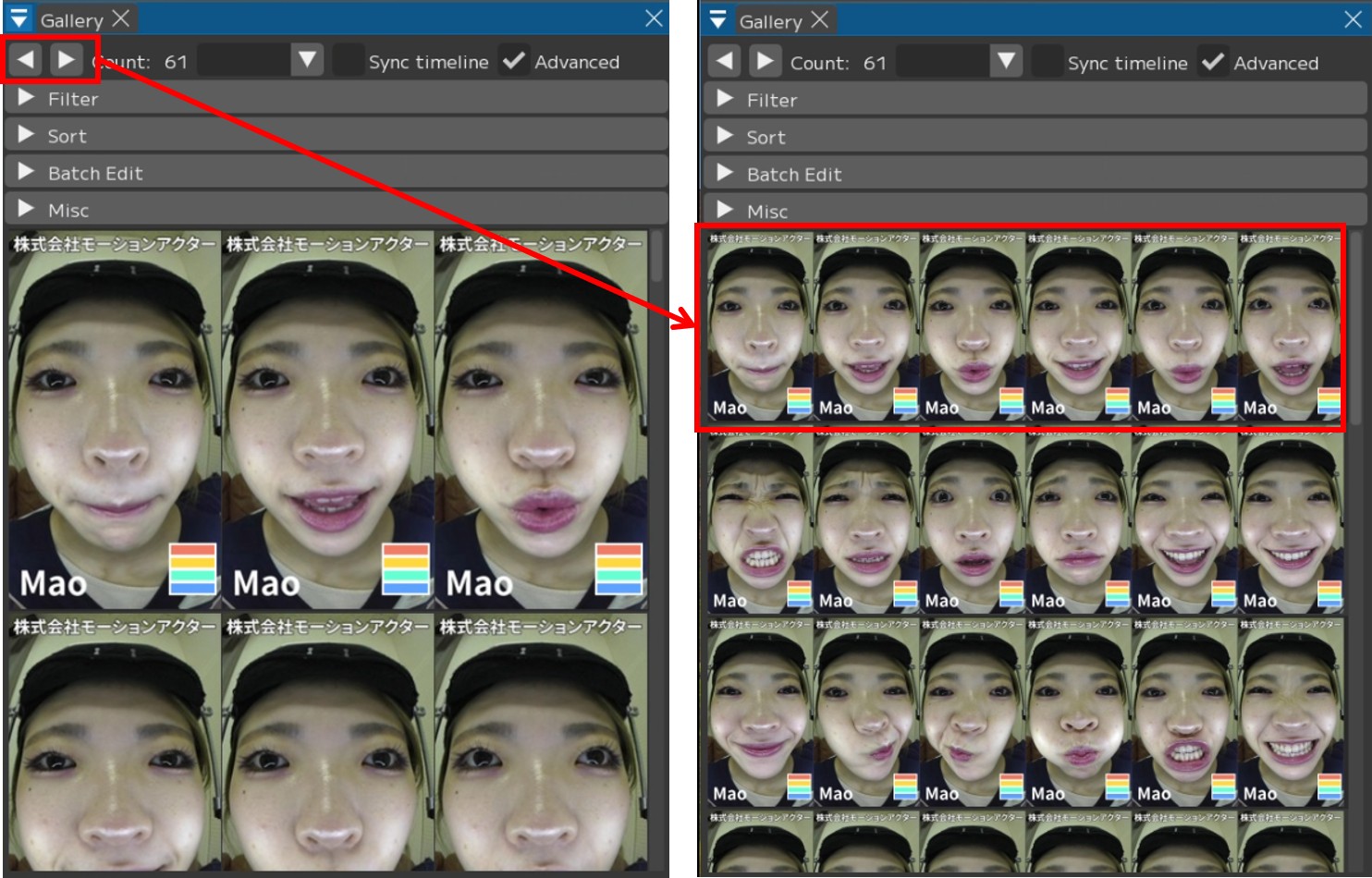The image size is (1372, 878).
Task: Select the Gallery tab in the right panel
Action: click(770, 21)
